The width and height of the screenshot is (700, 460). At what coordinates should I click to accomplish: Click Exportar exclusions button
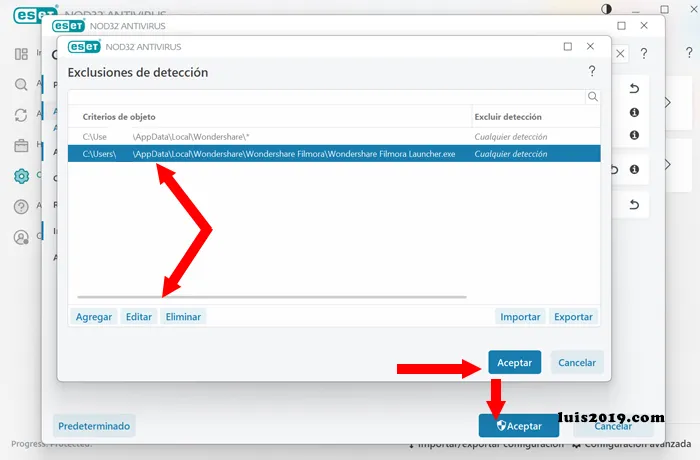click(x=573, y=317)
